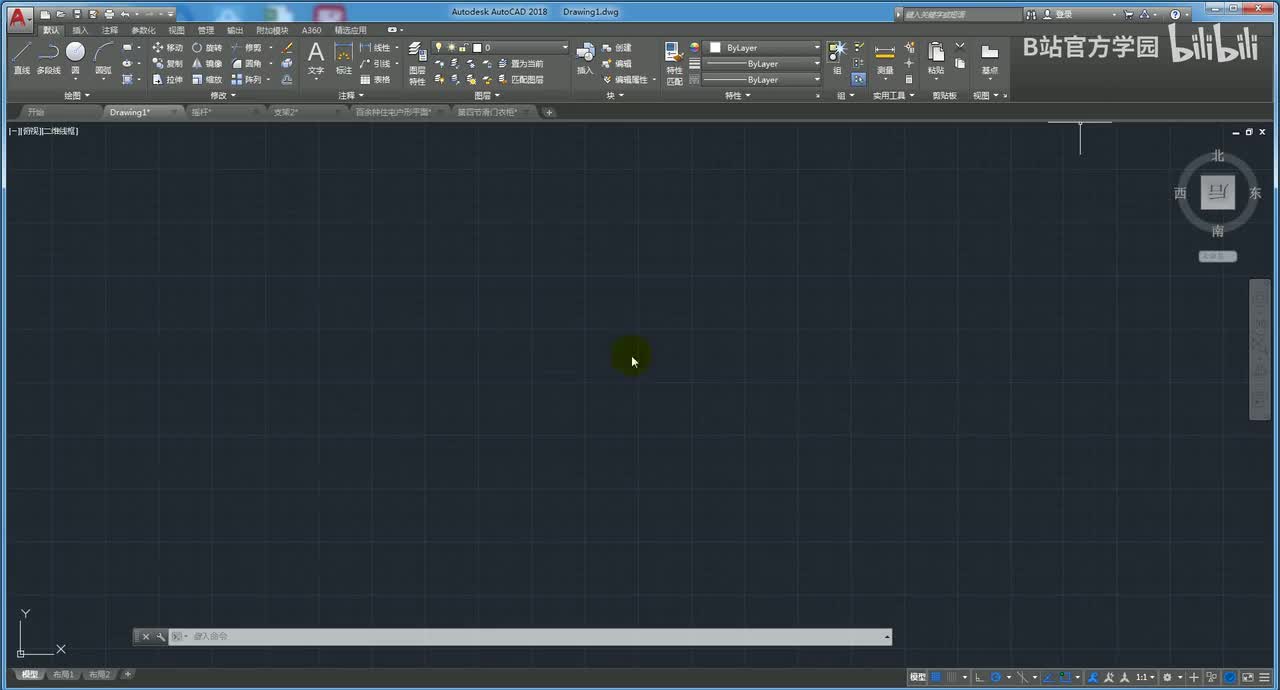Open the ByLayer color dropdown
The height and width of the screenshot is (690, 1280).
(764, 48)
